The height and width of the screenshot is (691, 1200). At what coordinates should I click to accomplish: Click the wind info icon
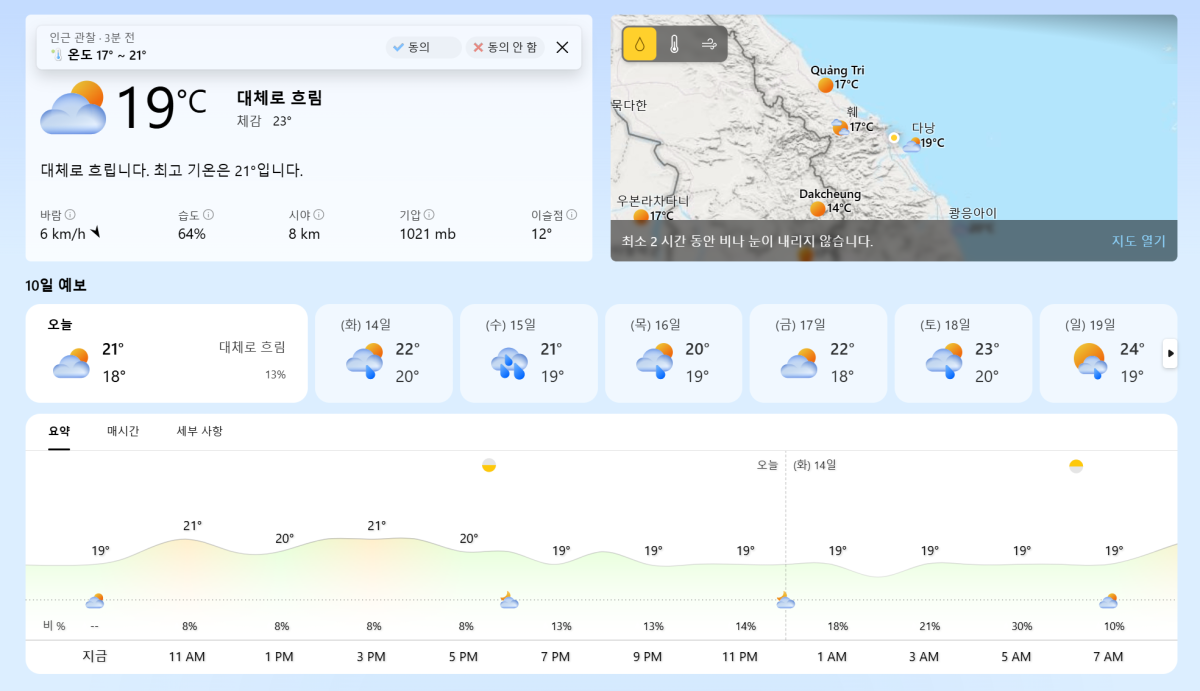pos(70,214)
